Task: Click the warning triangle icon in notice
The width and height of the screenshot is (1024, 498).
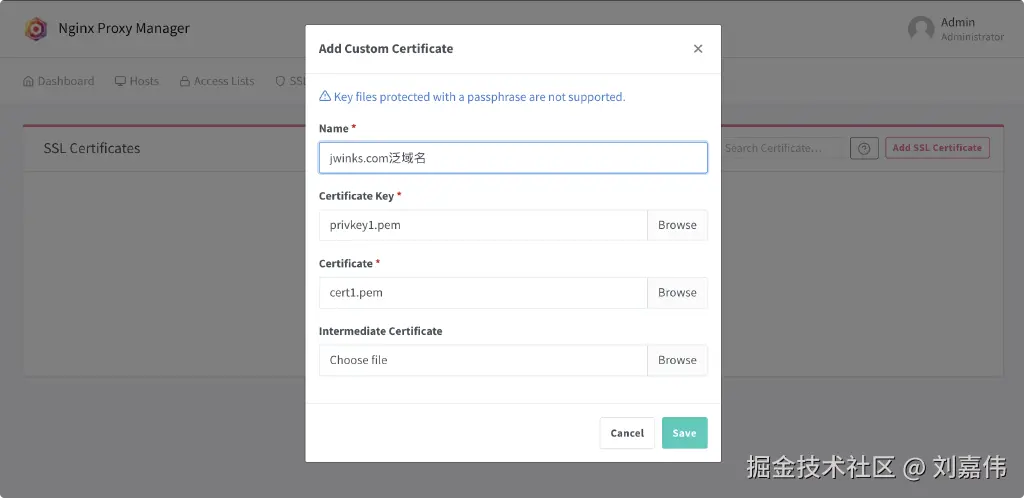Action: click(x=325, y=97)
